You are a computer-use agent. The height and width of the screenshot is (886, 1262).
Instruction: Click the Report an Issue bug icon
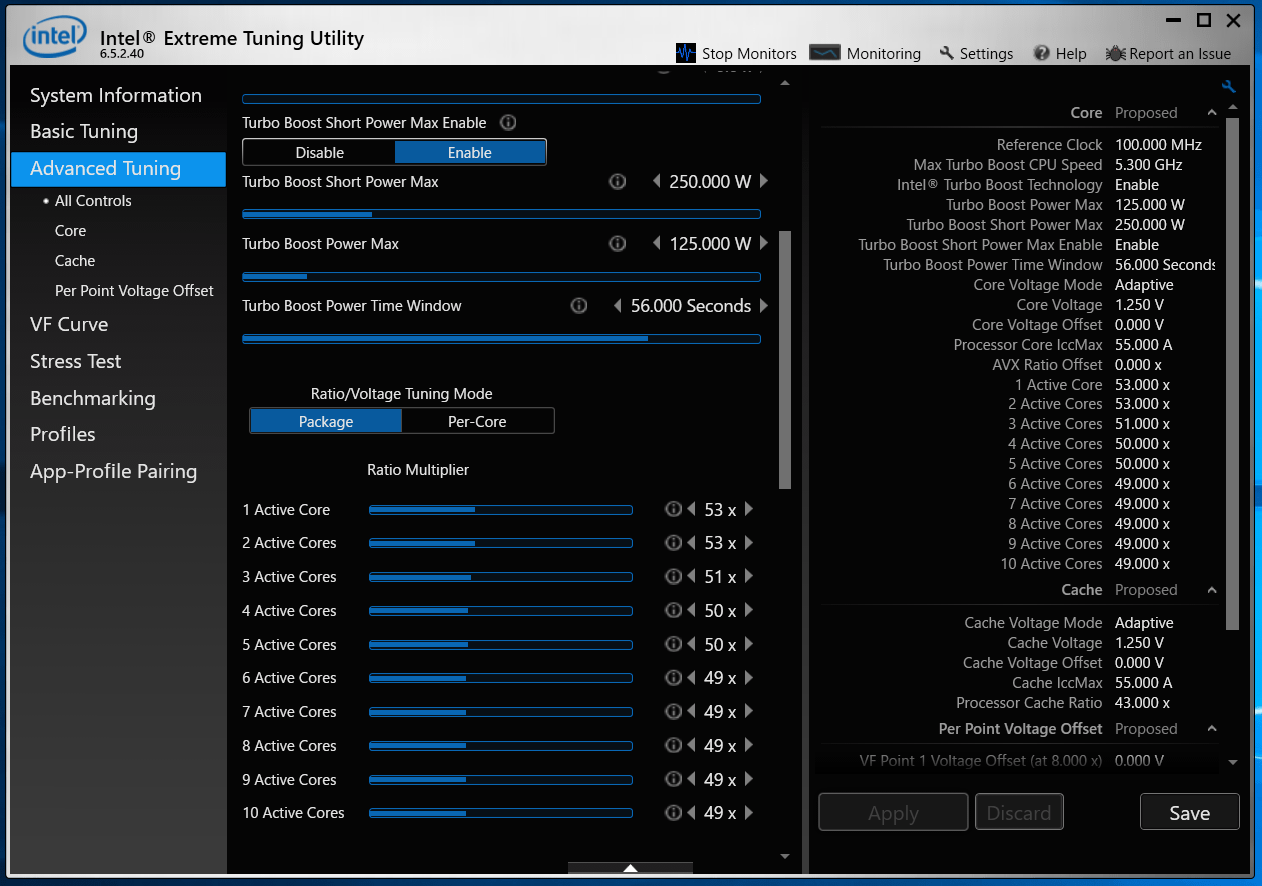pos(1116,54)
